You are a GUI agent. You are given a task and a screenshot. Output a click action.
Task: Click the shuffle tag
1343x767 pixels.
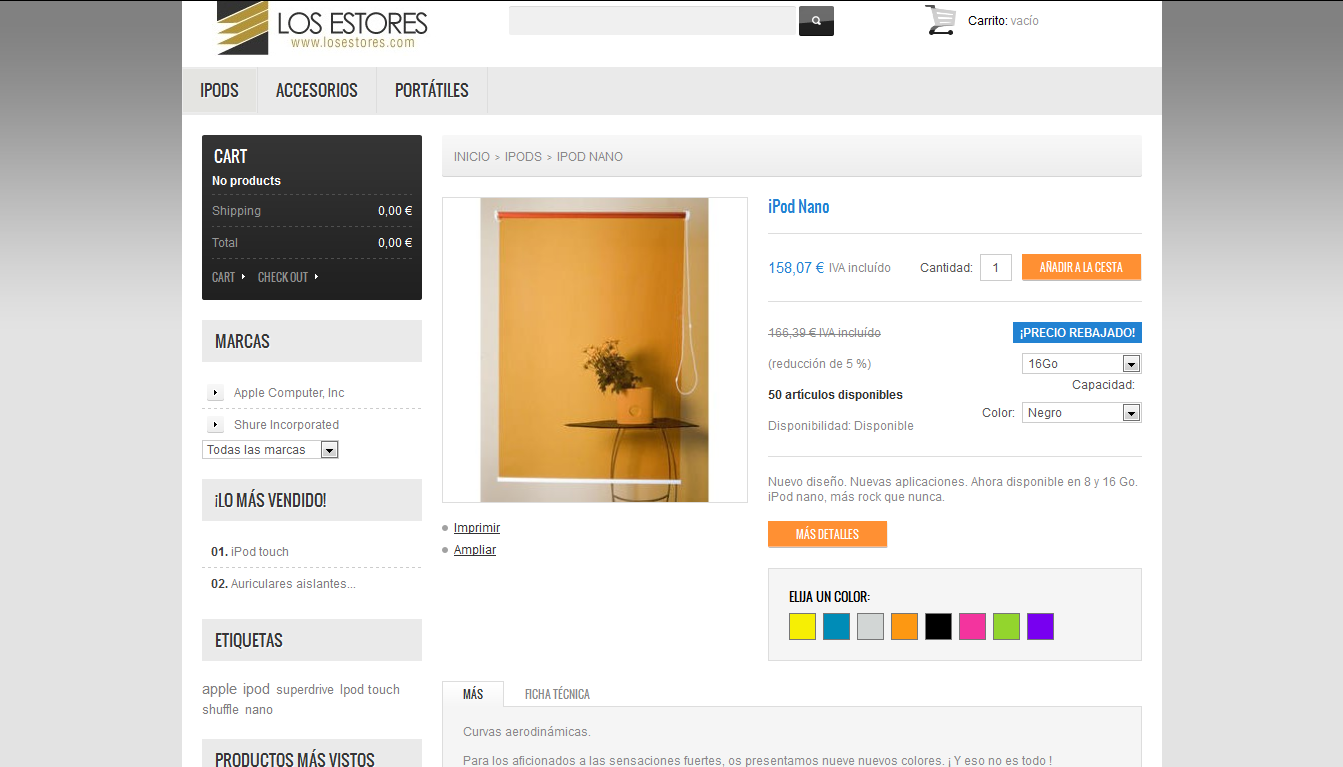(x=221, y=710)
